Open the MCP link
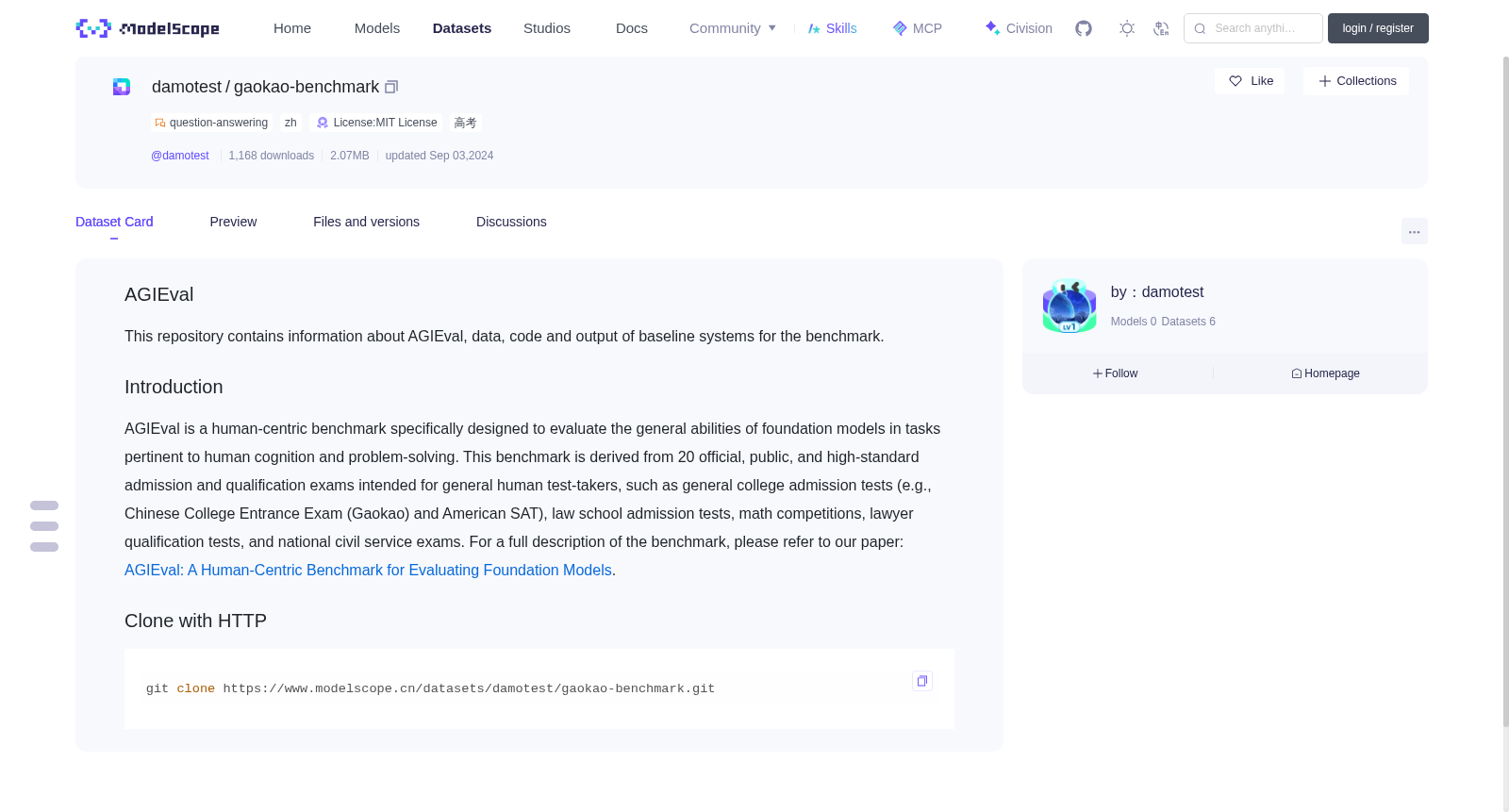This screenshot has width=1509, height=812. 918,28
